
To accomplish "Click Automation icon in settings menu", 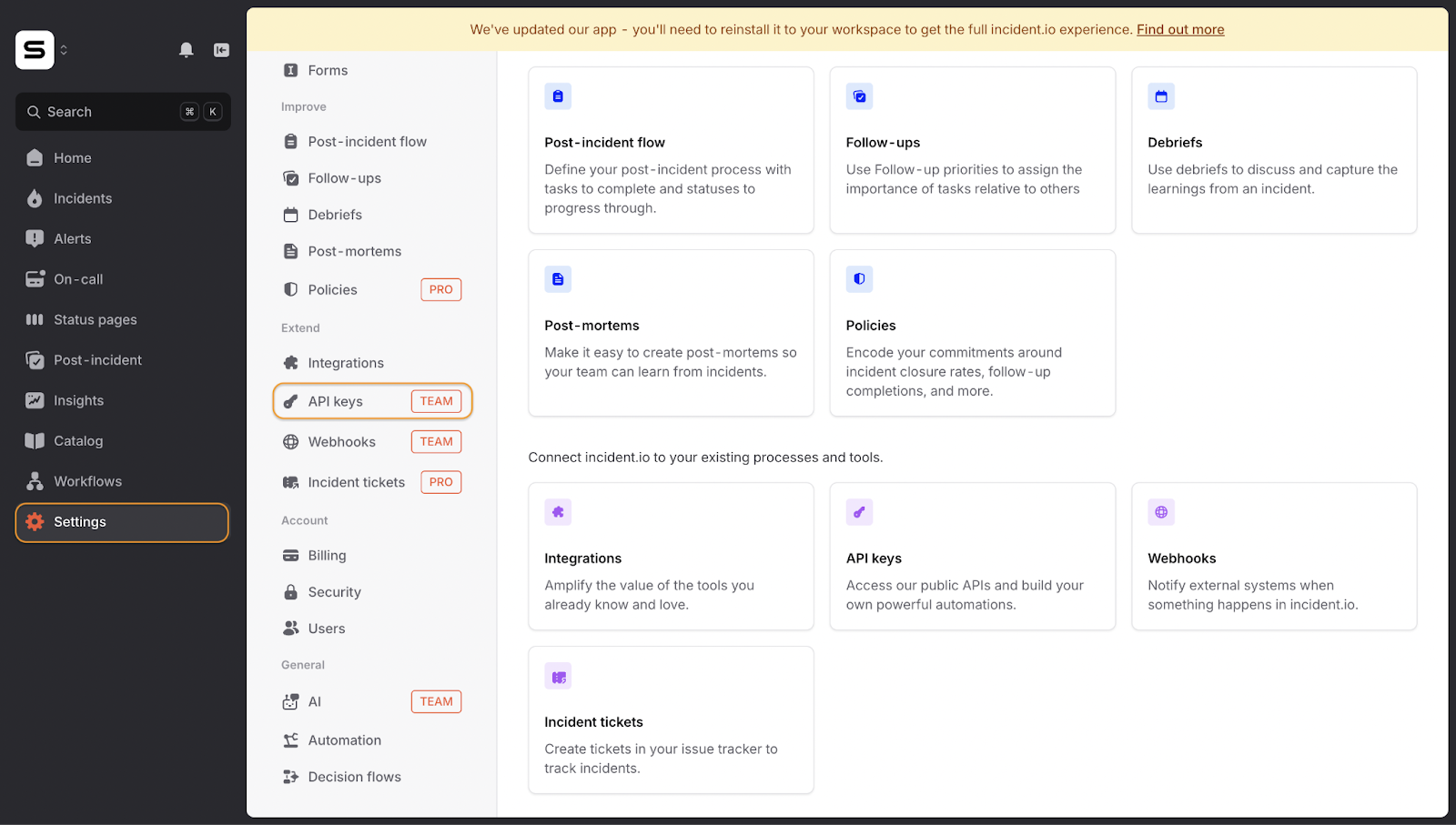I will [291, 740].
